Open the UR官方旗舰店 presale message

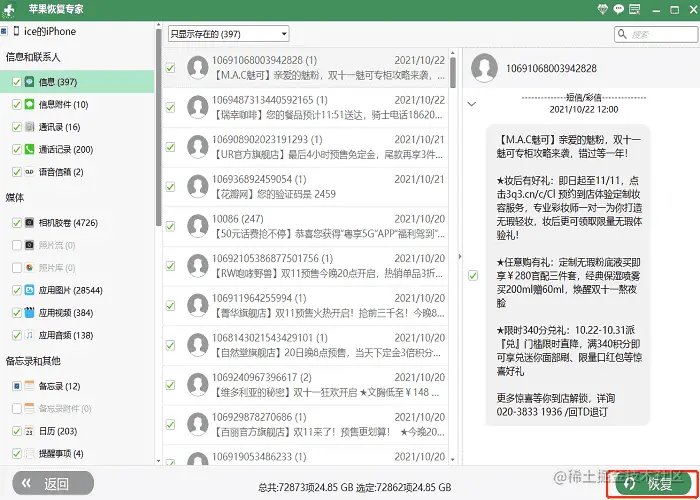point(305,147)
